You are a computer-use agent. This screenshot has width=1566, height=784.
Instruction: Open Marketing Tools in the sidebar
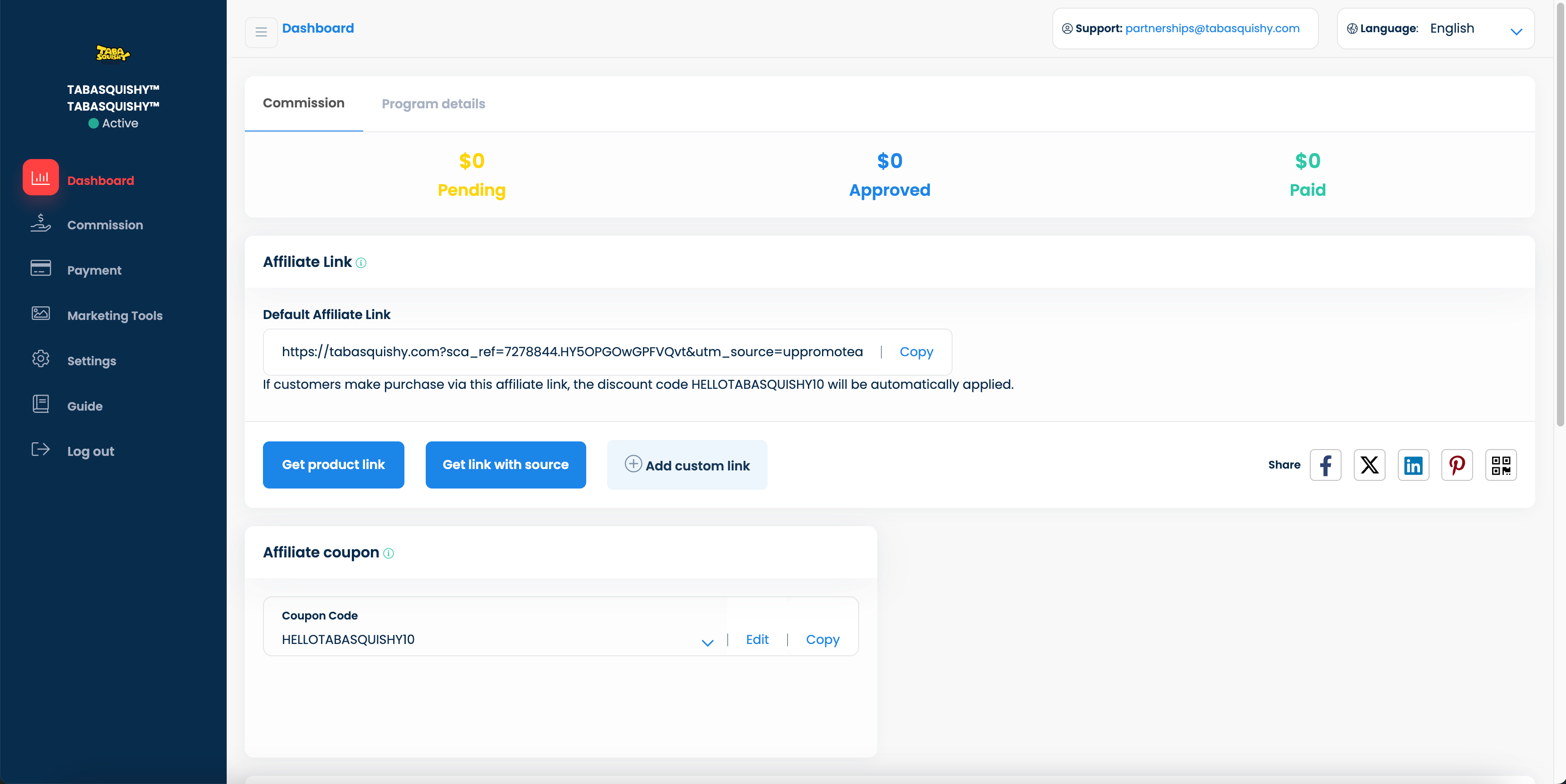(x=114, y=315)
